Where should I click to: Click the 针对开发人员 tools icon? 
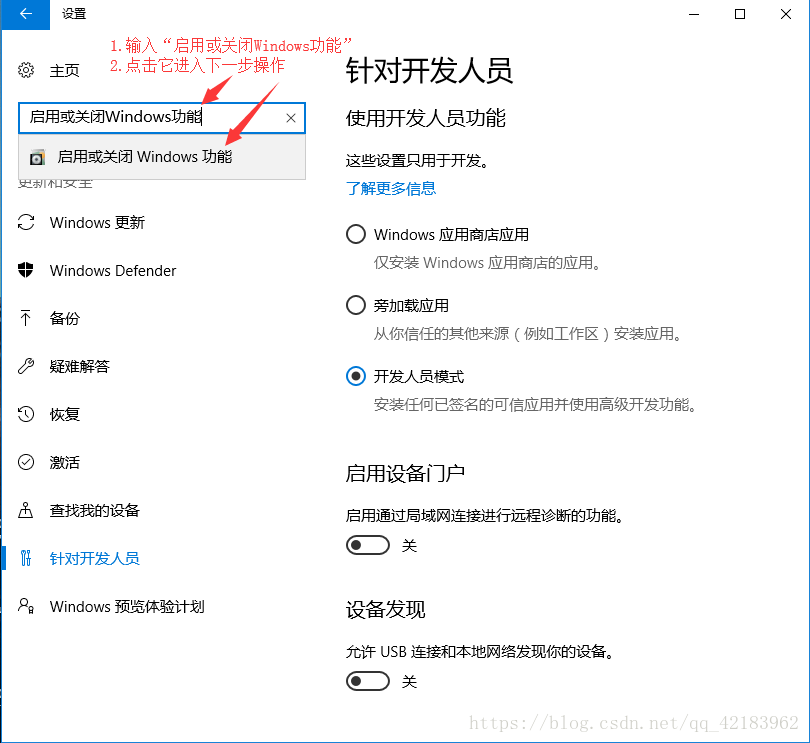[x=26, y=558]
